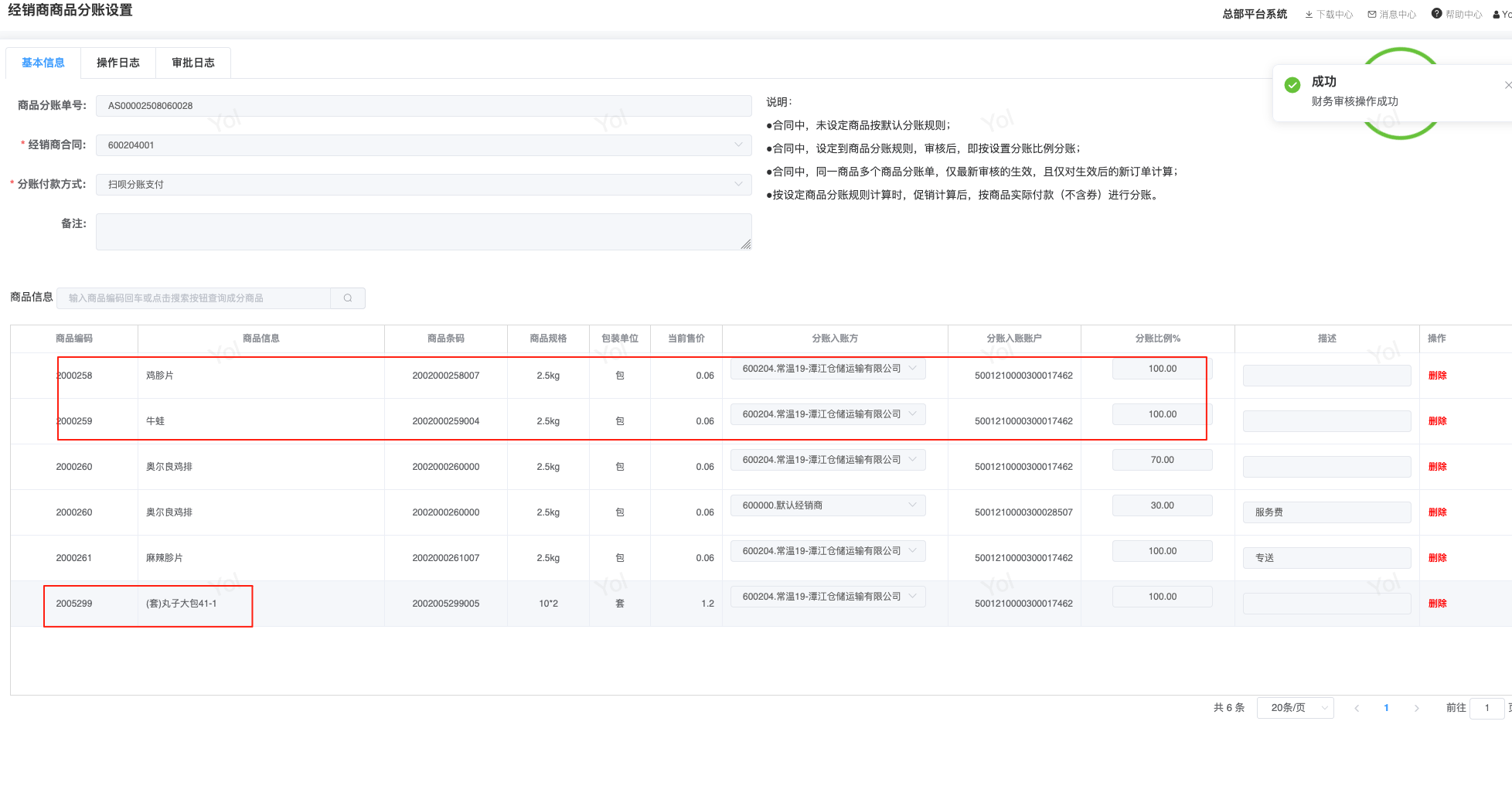Close the success notification popup

pos(1507,85)
